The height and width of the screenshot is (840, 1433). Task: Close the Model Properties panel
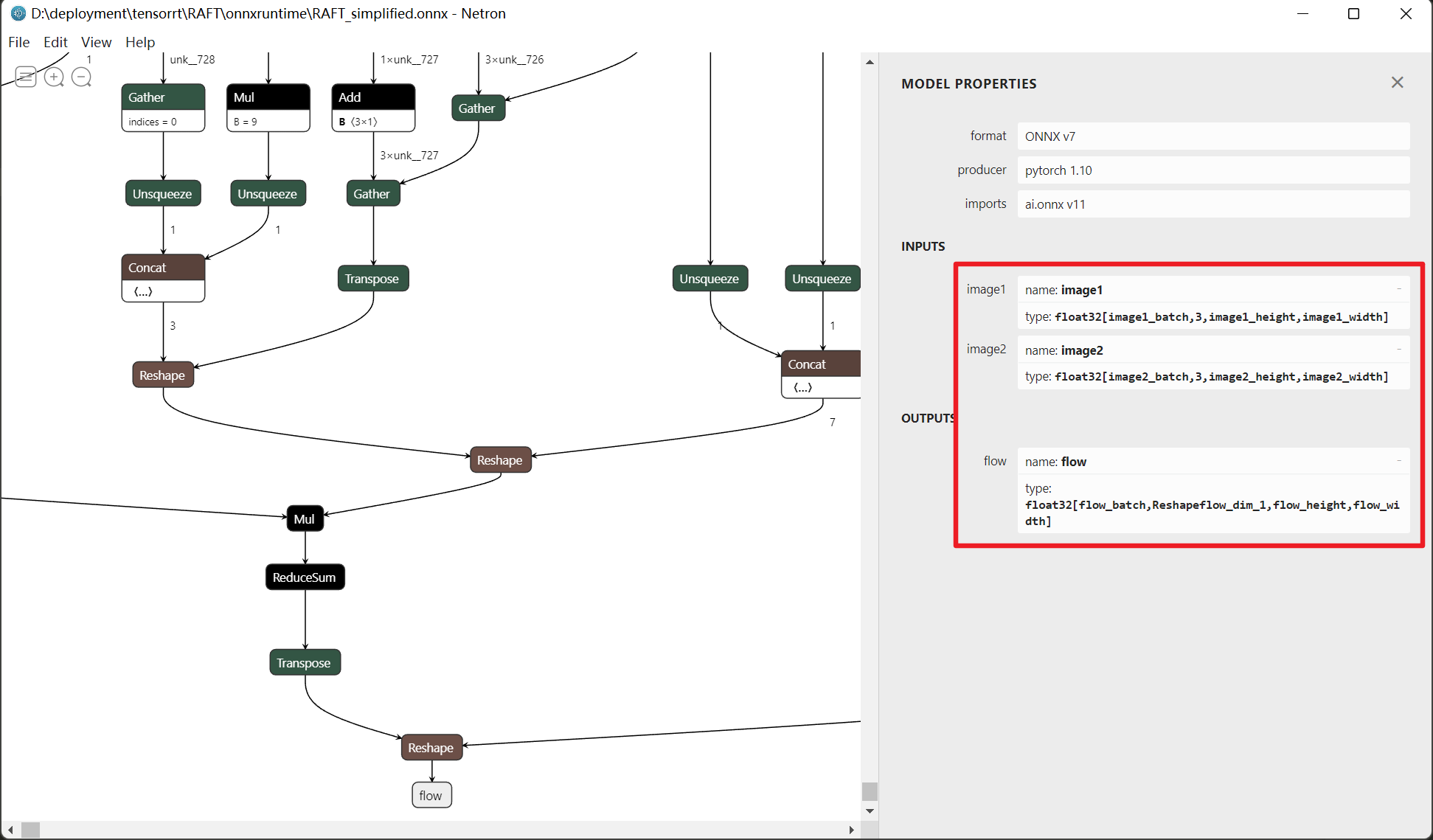tap(1397, 83)
